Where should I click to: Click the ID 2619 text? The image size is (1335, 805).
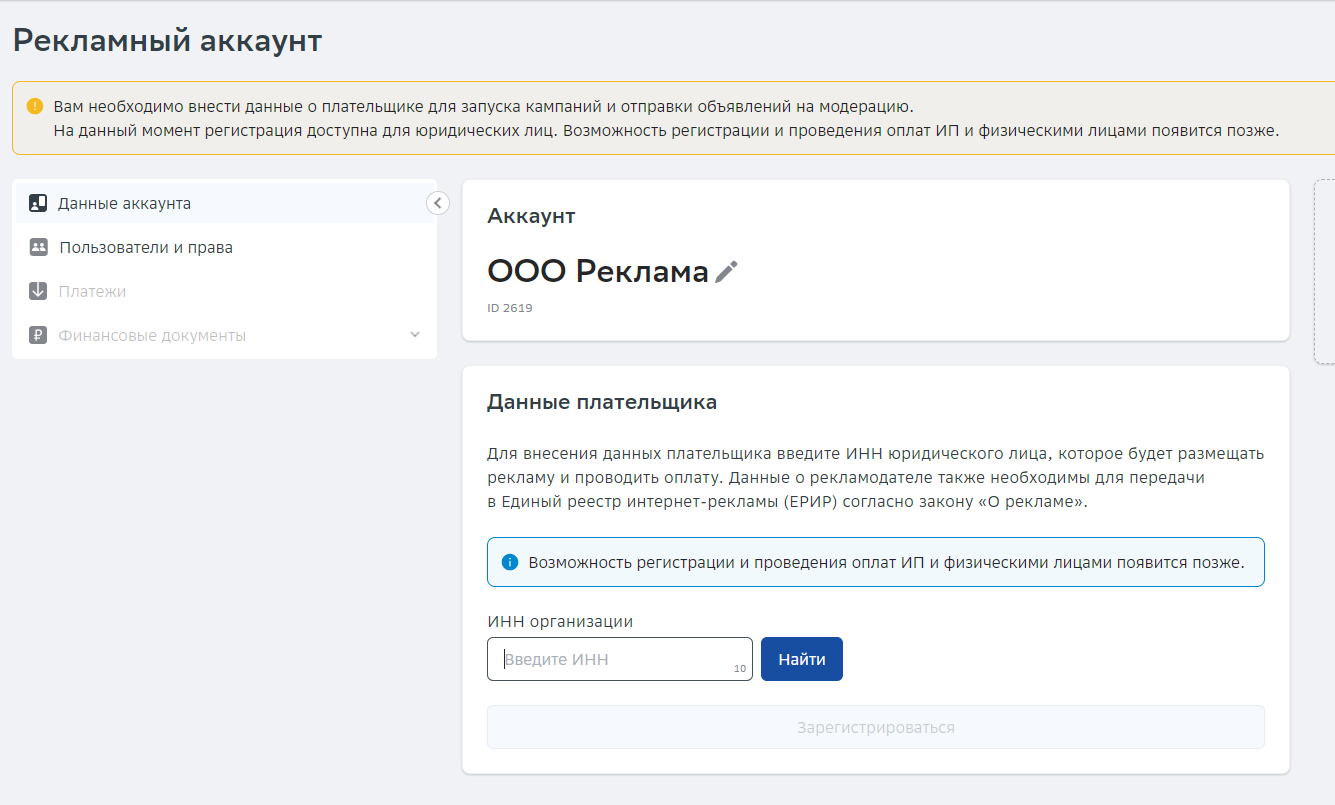[x=510, y=308]
